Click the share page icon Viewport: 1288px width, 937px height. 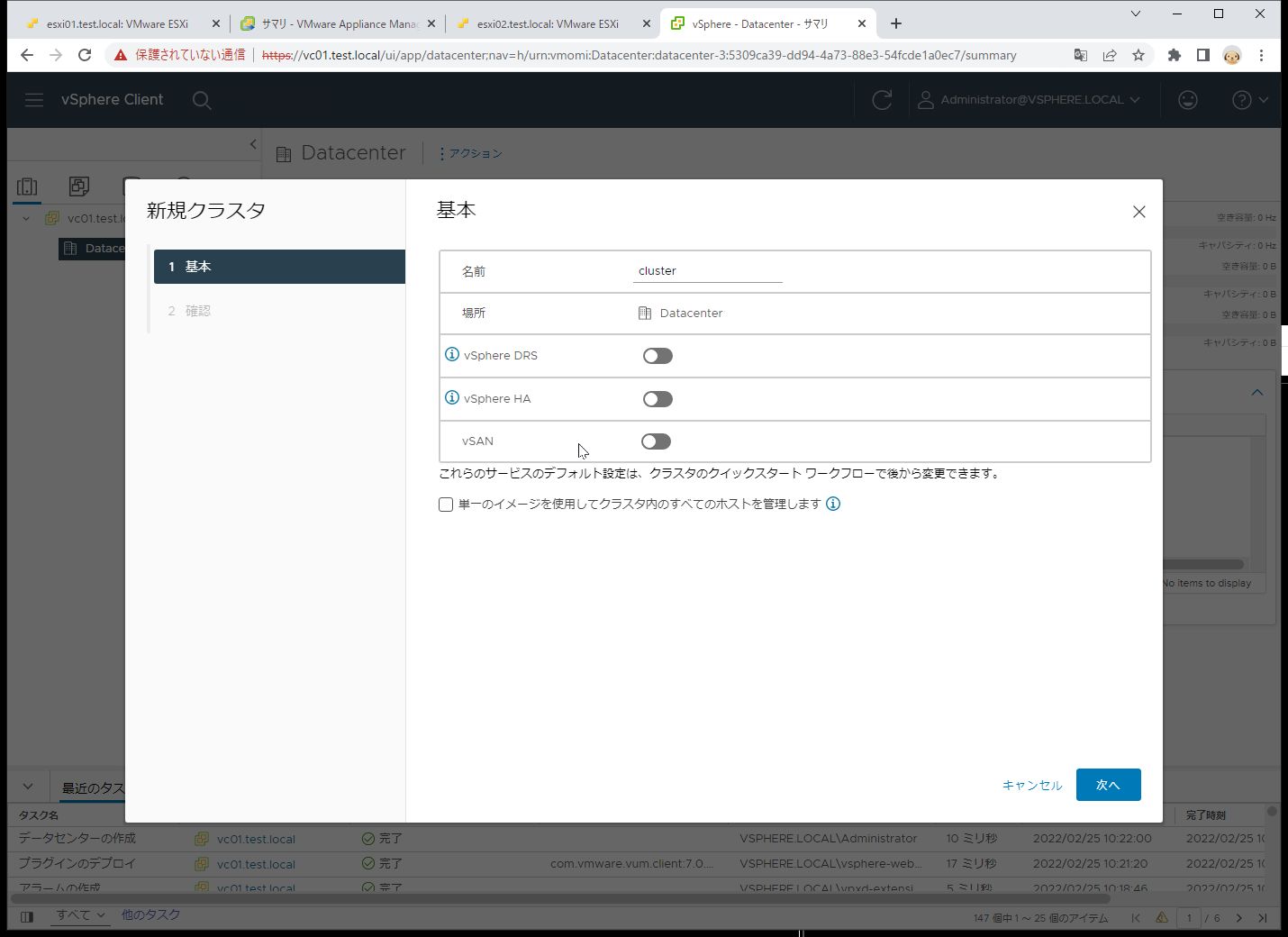1110,55
